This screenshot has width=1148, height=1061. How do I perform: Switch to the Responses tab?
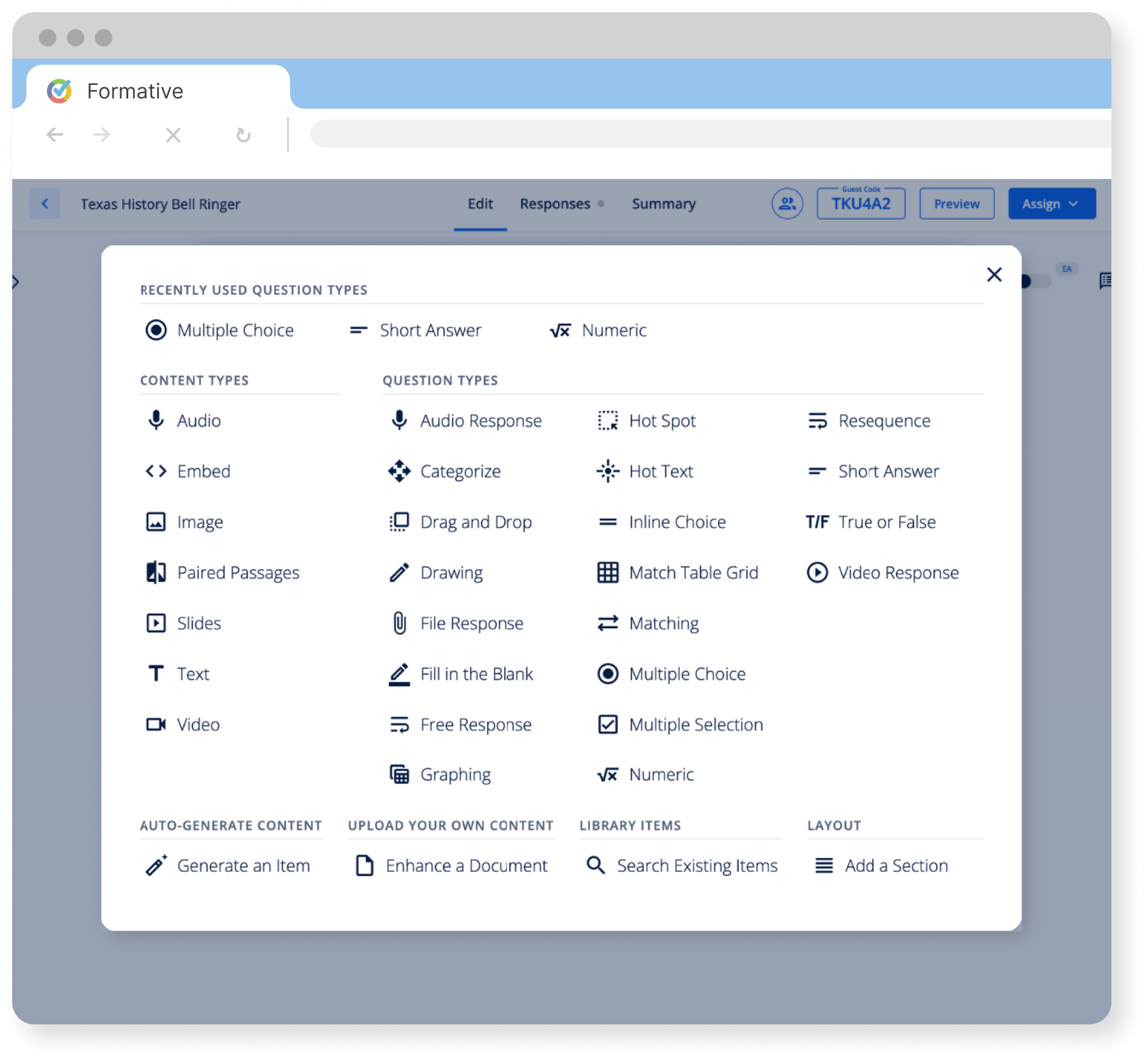pyautogui.click(x=555, y=204)
